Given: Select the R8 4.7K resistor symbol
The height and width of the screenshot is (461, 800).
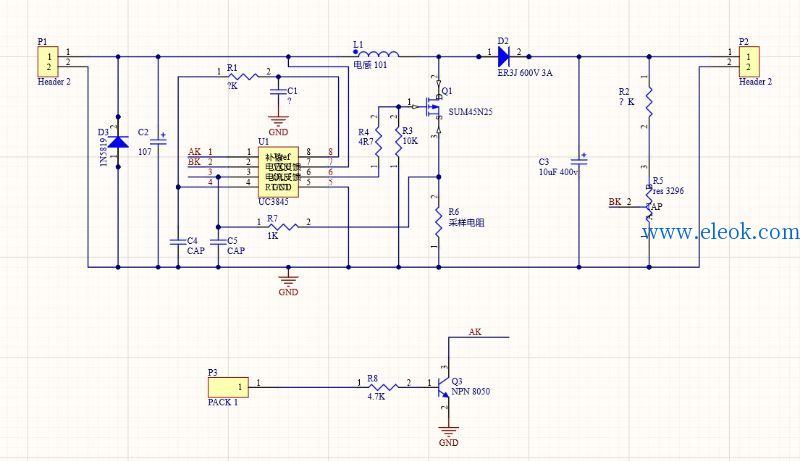Looking at the screenshot, I should tap(383, 388).
